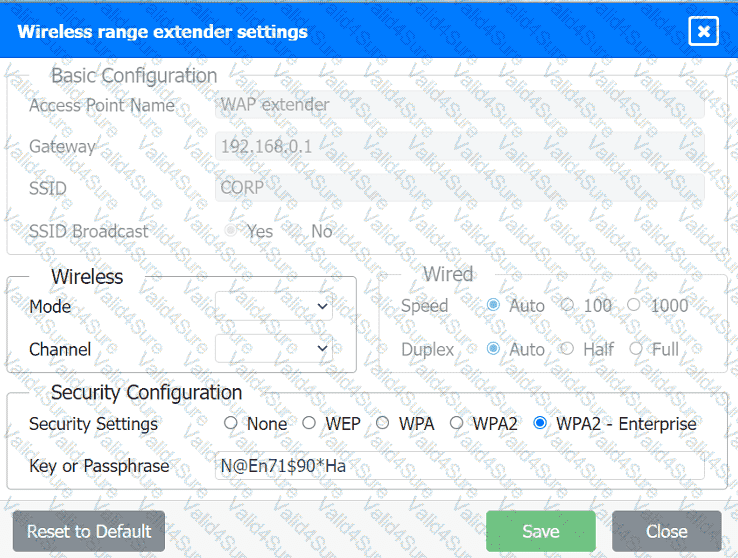The height and width of the screenshot is (558, 738).
Task: Open the wireless Mode dropdown
Action: coord(274,306)
